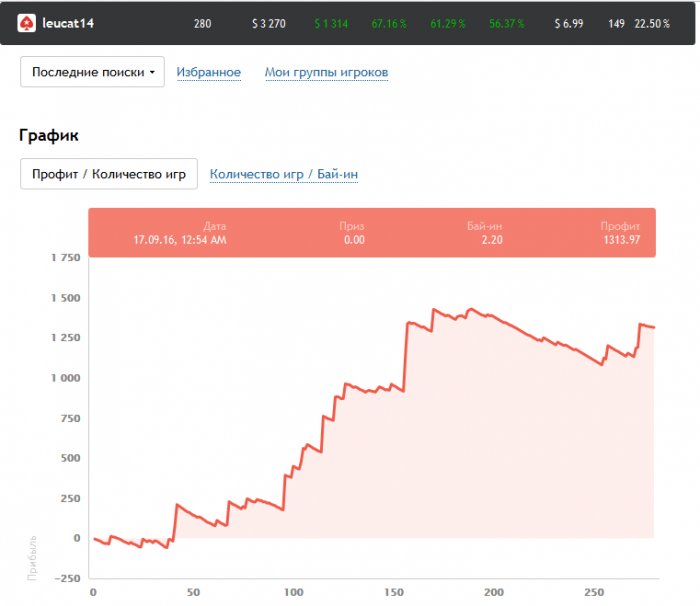The width and height of the screenshot is (700, 606).
Task: Click the 280 games count in header
Action: pyautogui.click(x=202, y=23)
